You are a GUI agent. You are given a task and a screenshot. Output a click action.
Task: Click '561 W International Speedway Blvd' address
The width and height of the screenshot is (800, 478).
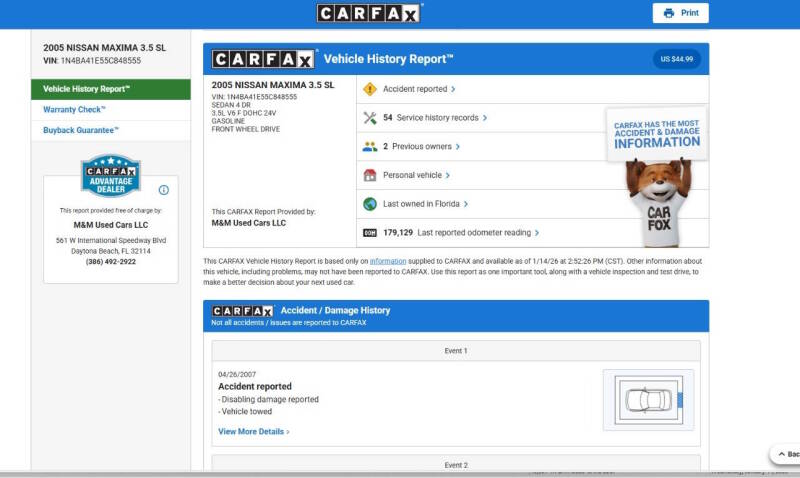coord(111,240)
